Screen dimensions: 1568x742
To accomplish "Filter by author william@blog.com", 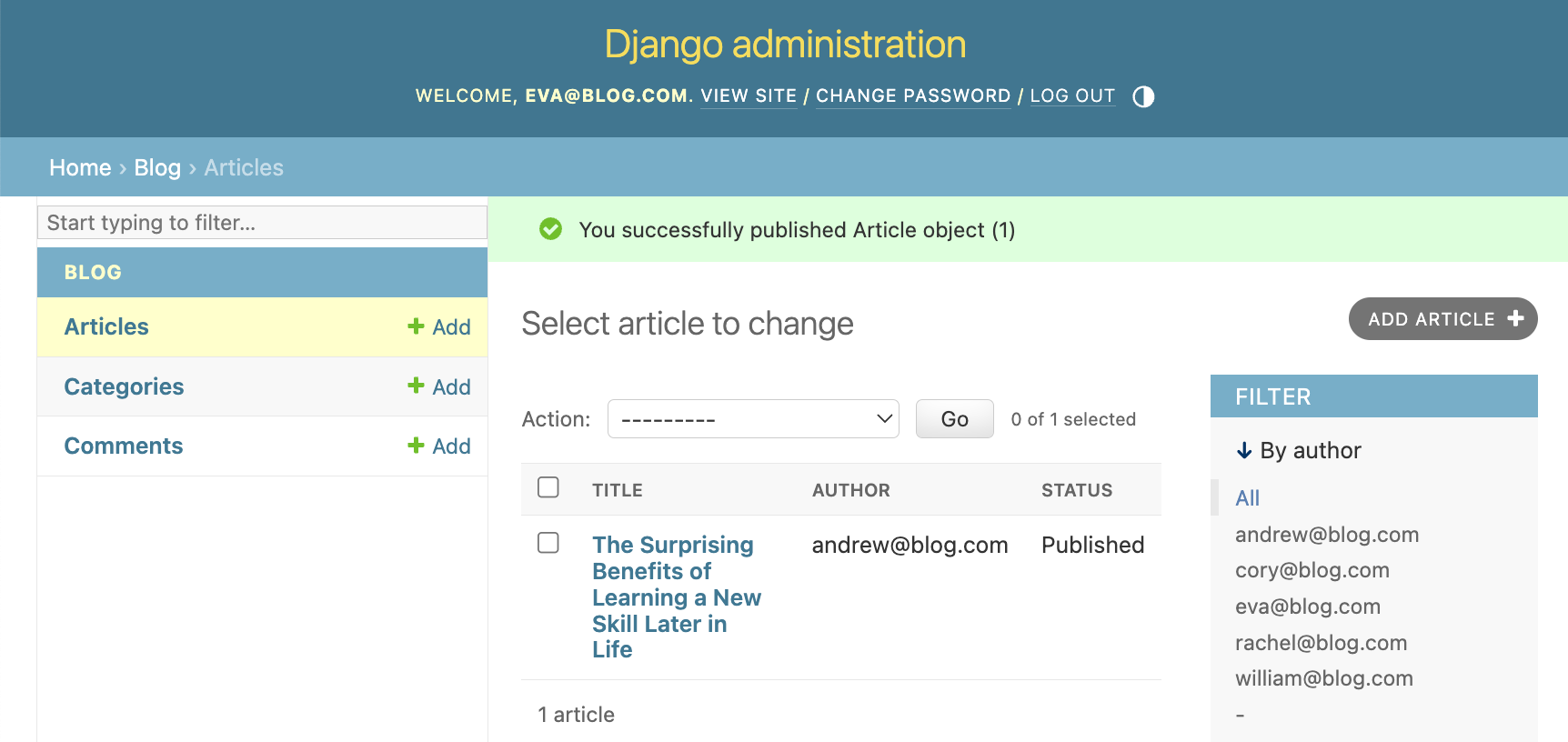I will (1324, 678).
